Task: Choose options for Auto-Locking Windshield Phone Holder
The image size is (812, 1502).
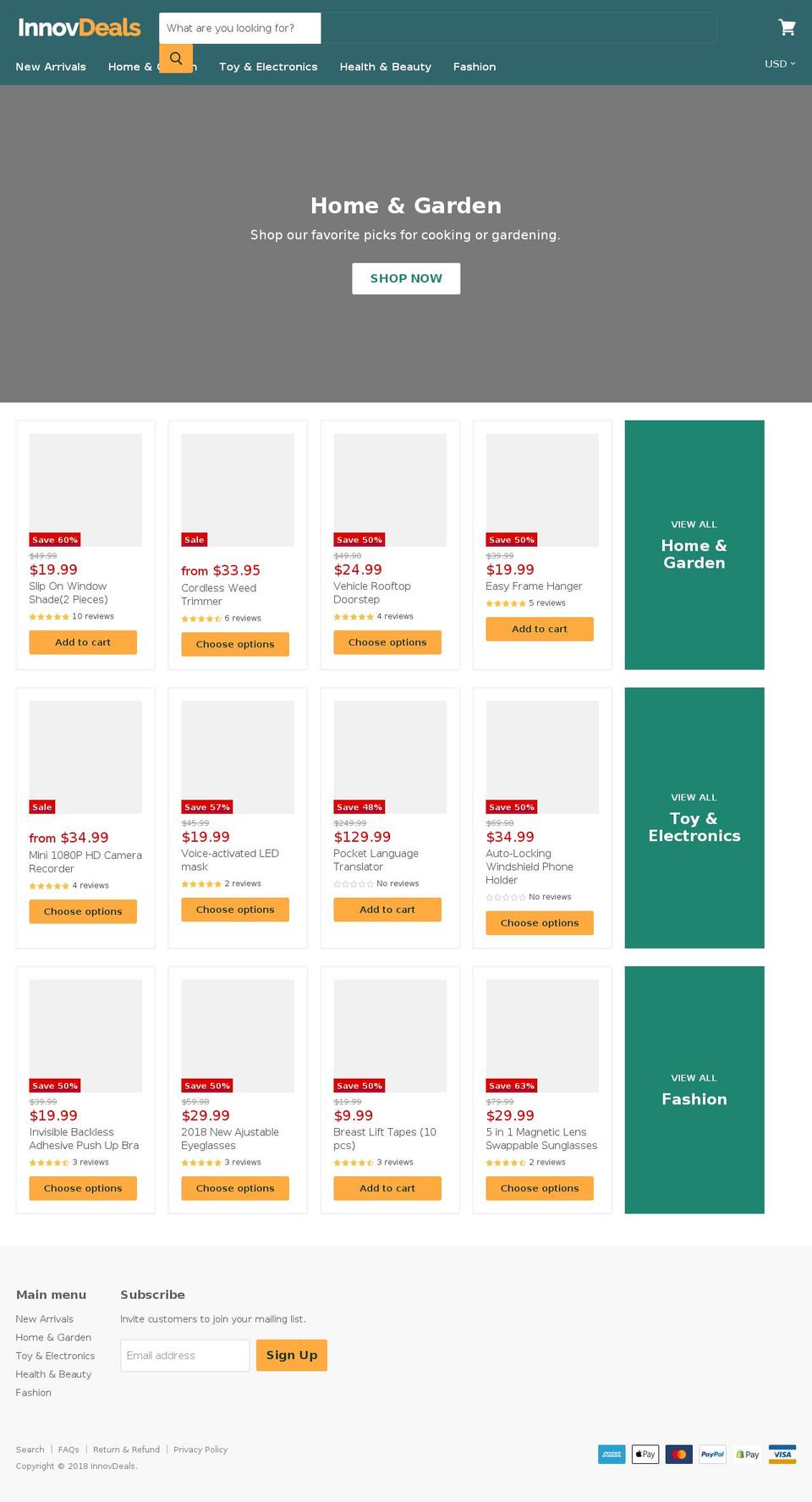Action: point(540,923)
